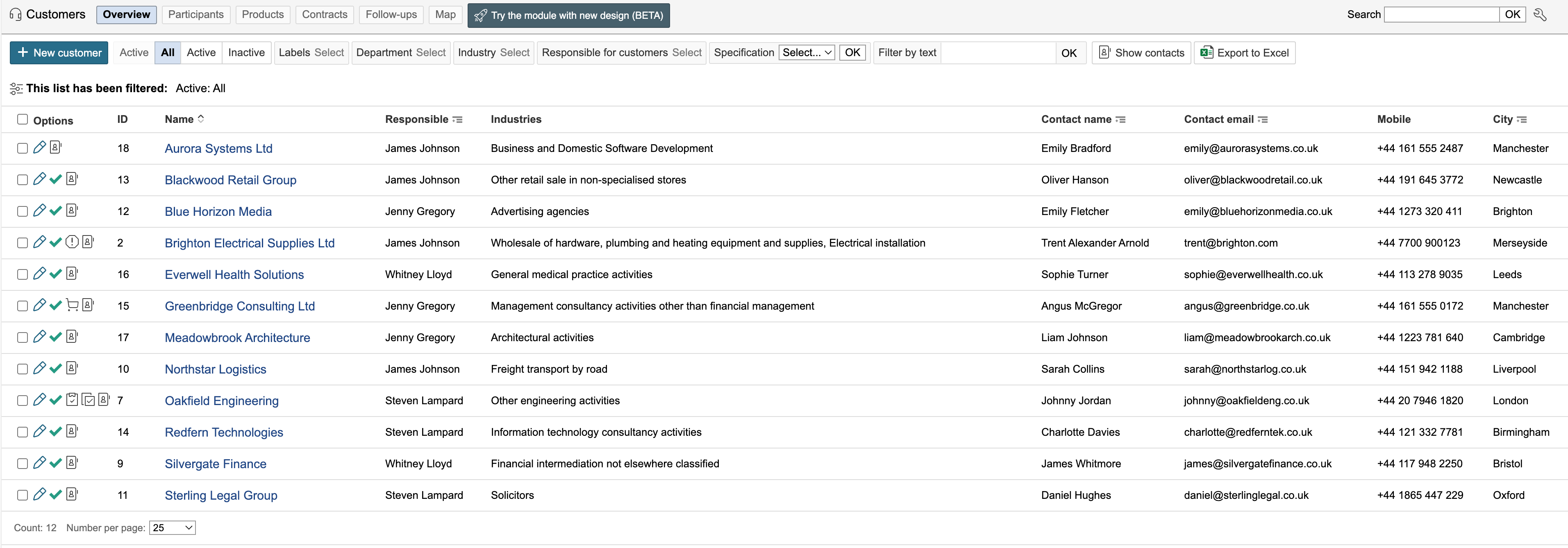Open the Specification Select dropdown

807,52
